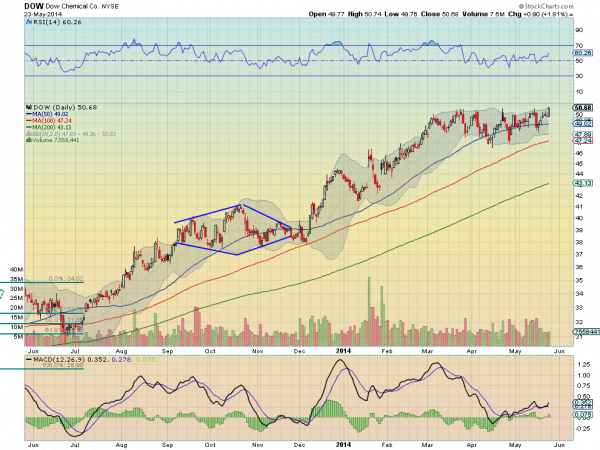The image size is (600, 450).
Task: Click the 47.89 Bollinger tag on right axis
Action: (583, 134)
